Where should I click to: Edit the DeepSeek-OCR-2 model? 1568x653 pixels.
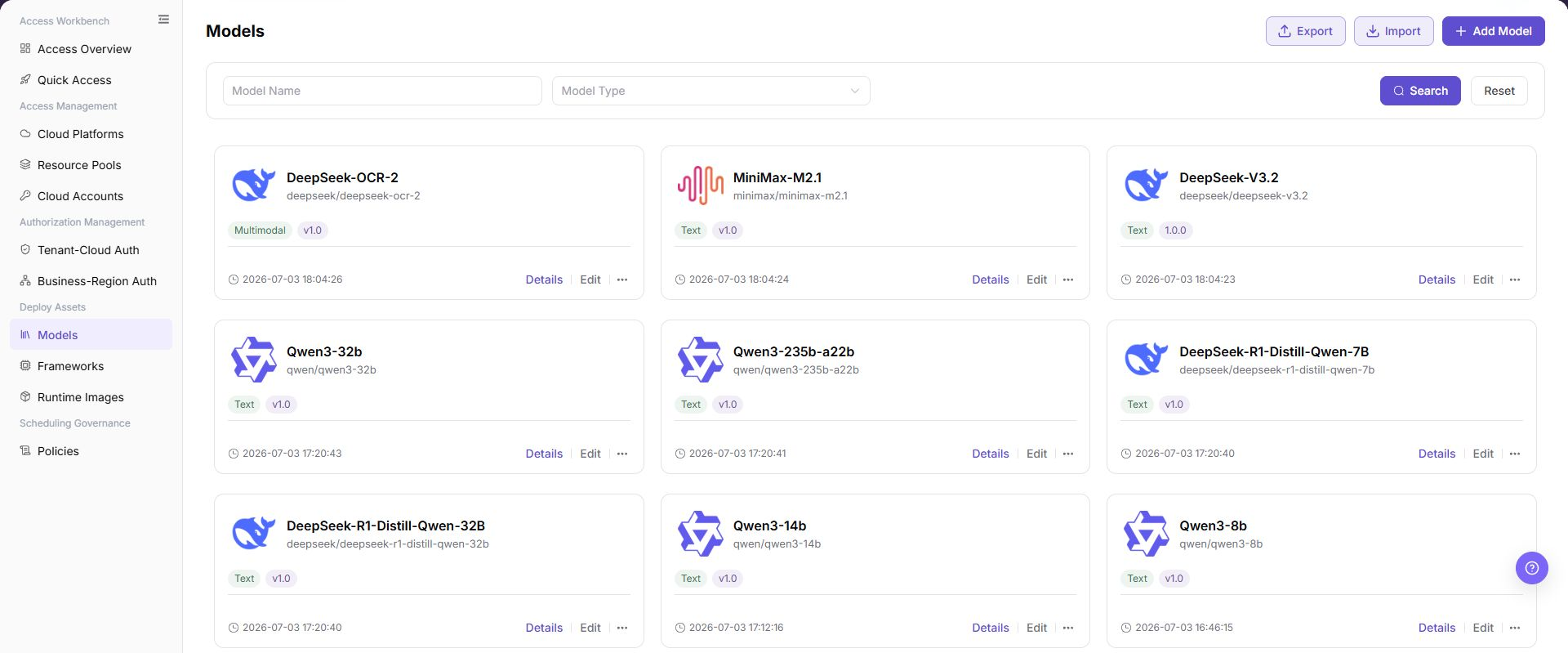tap(590, 280)
